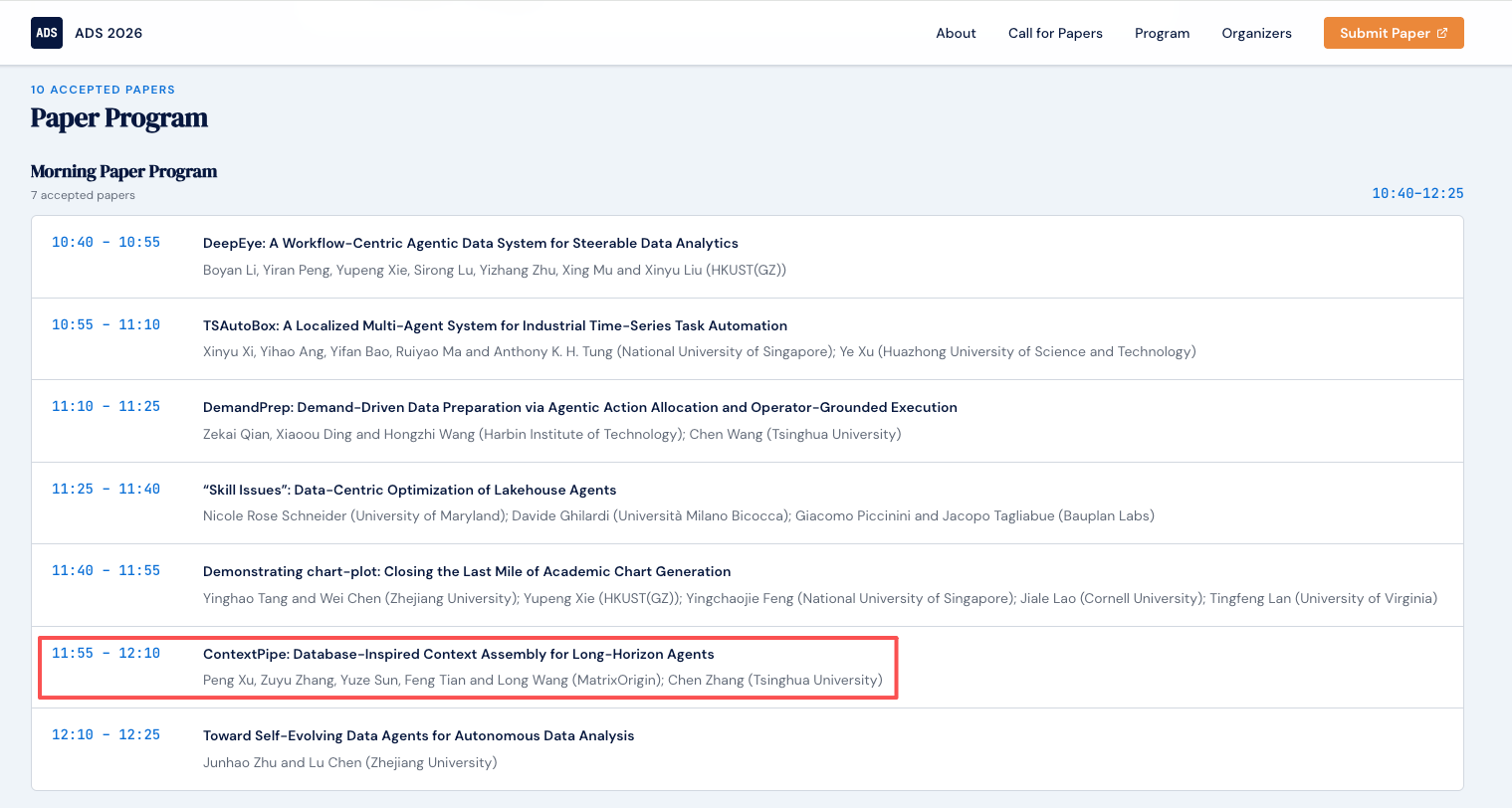Go to the Program section
Screen dimensions: 1512x808
[x=1162, y=33]
